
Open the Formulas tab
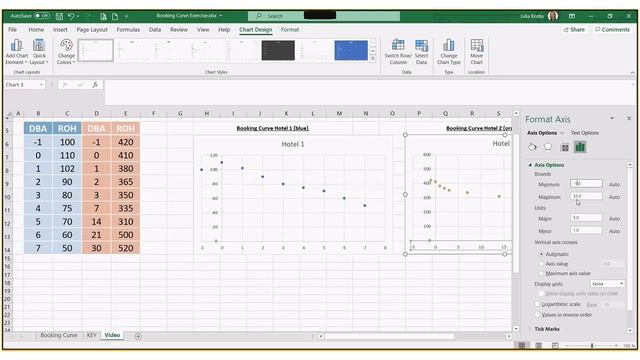128,30
